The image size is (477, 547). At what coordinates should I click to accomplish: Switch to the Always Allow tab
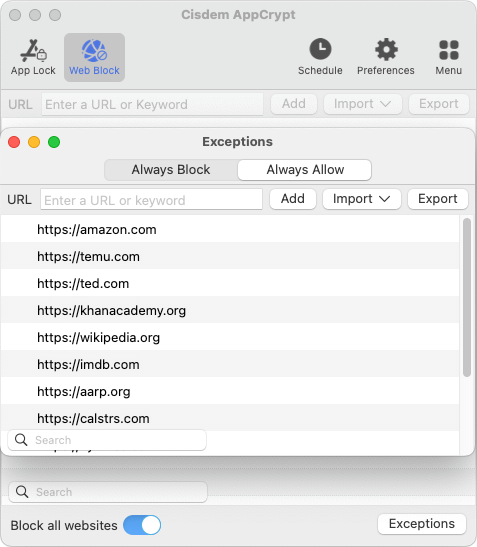[x=305, y=170]
